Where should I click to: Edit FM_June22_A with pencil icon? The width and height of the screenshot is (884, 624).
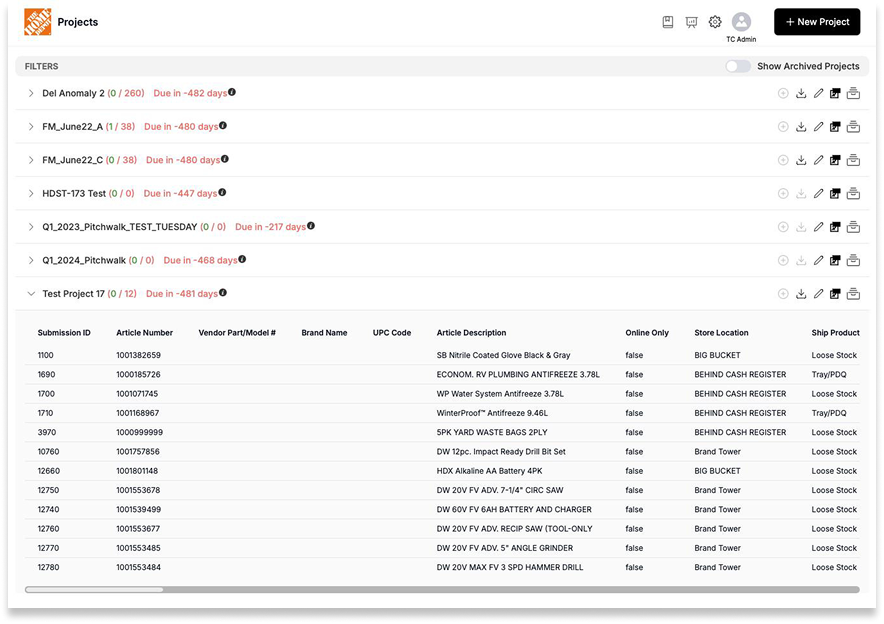(819, 127)
